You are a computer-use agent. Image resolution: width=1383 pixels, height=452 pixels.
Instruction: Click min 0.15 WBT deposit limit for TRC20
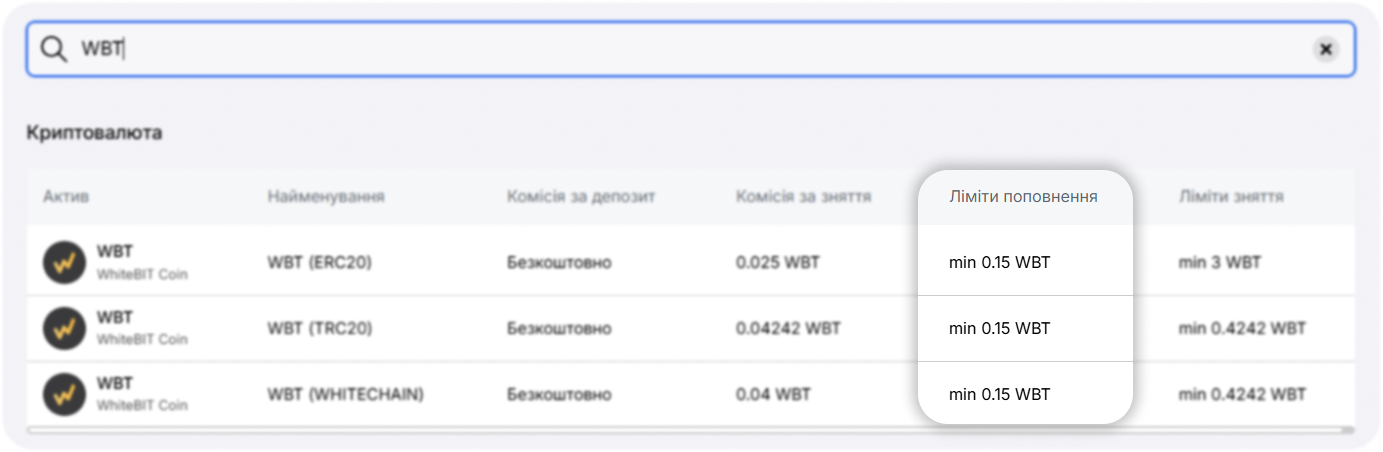point(999,328)
